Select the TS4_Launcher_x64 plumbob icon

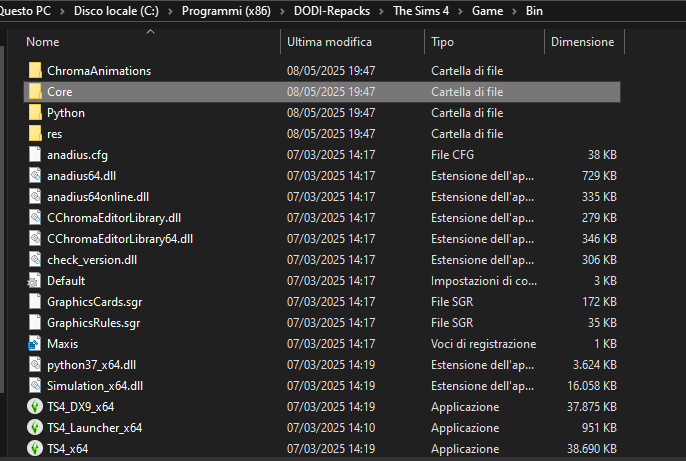[35, 427]
